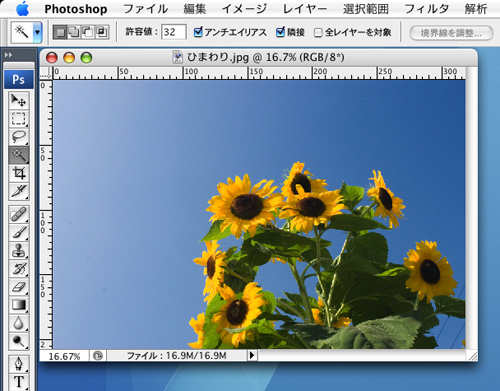Select the Crop tool

[18, 173]
